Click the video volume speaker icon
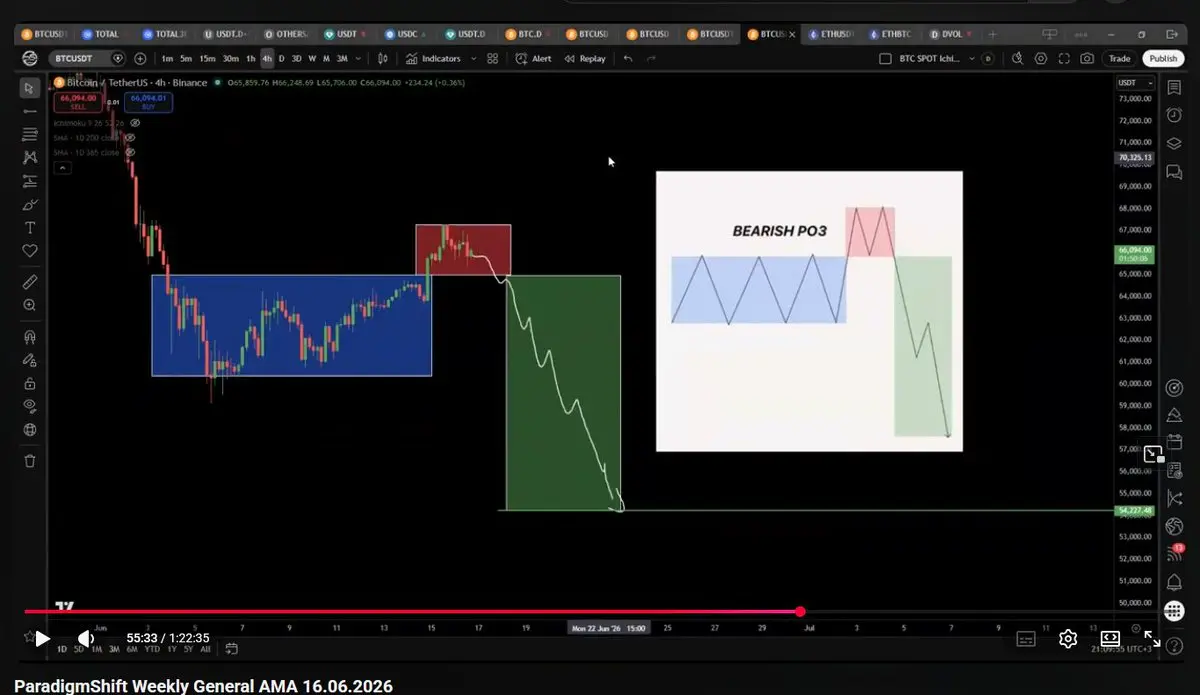Screen dimensions: 1200x695 click(86, 638)
